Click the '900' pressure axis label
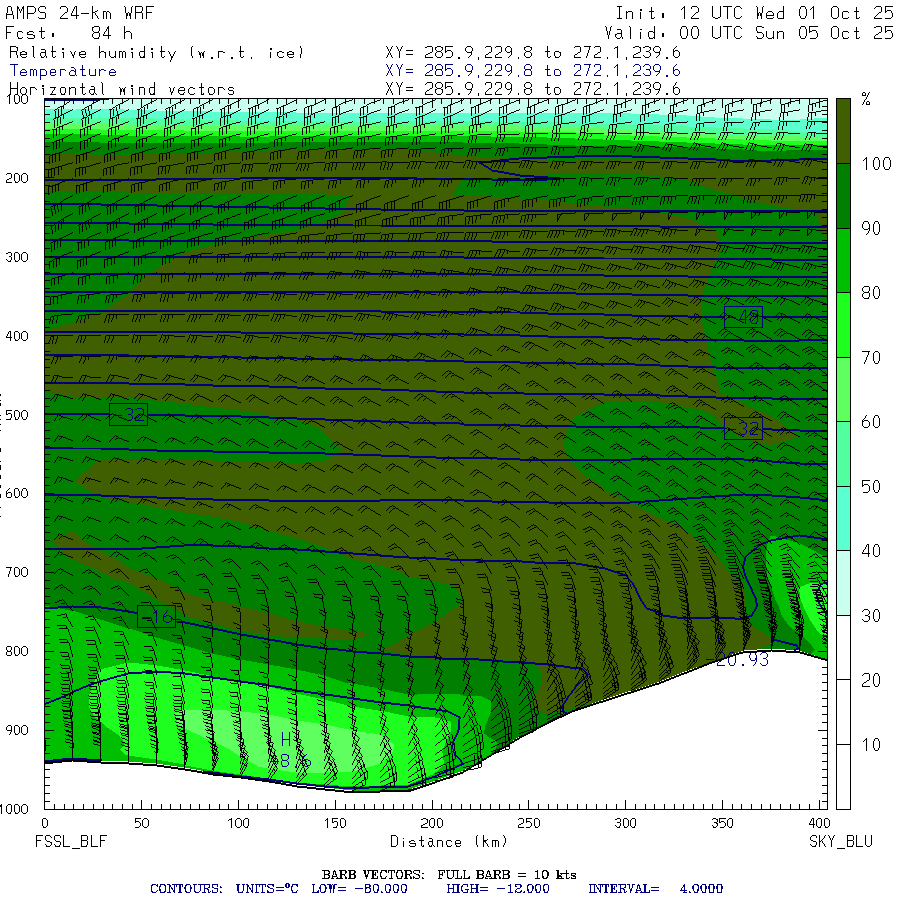Screen dimensions: 900x900 pyautogui.click(x=17, y=730)
